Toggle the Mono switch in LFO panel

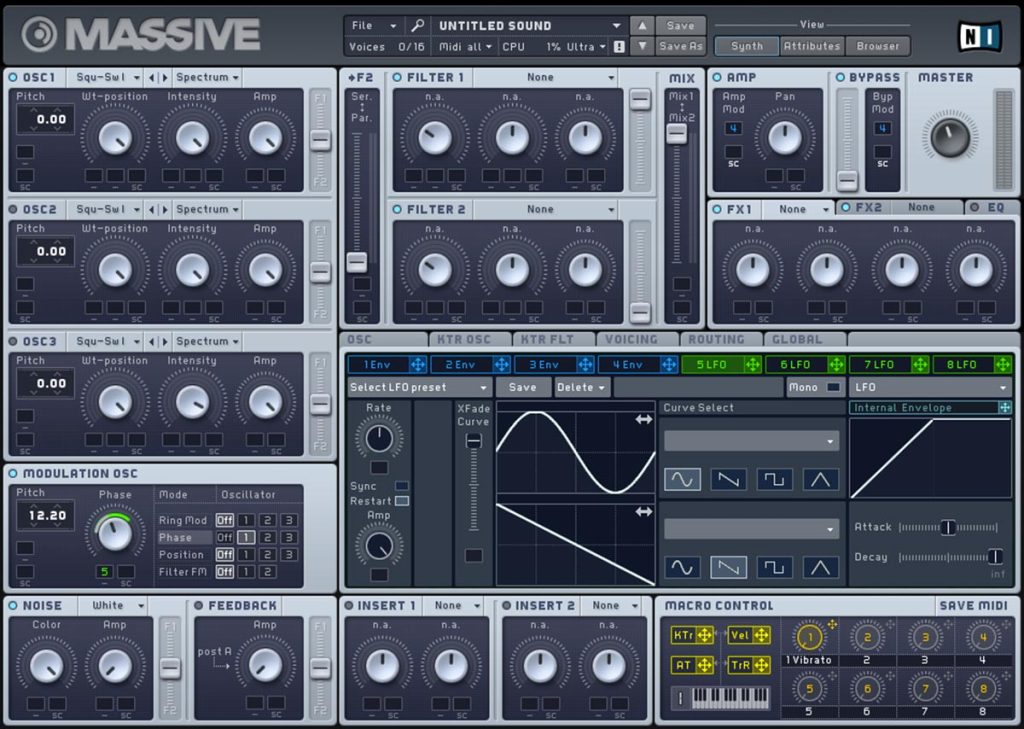pos(833,387)
